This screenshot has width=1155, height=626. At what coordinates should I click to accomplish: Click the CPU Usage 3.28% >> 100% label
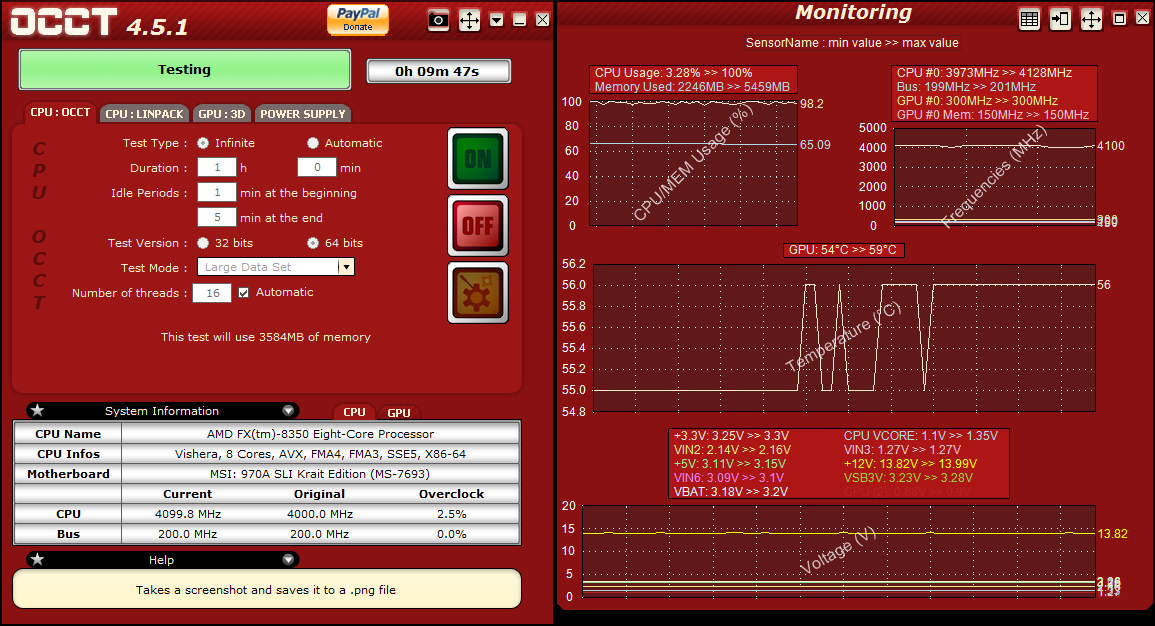coord(673,73)
